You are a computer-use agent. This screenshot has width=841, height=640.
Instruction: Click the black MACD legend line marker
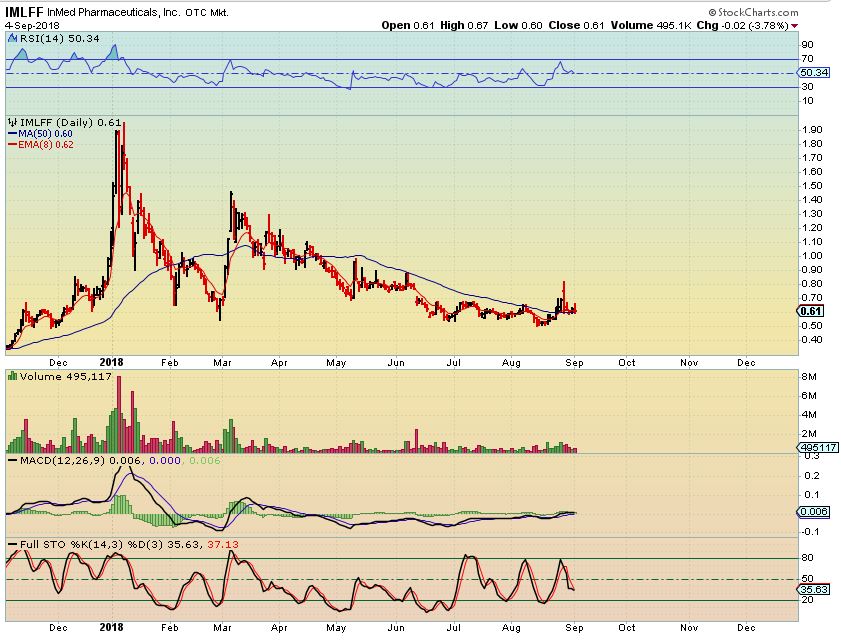tap(12, 460)
